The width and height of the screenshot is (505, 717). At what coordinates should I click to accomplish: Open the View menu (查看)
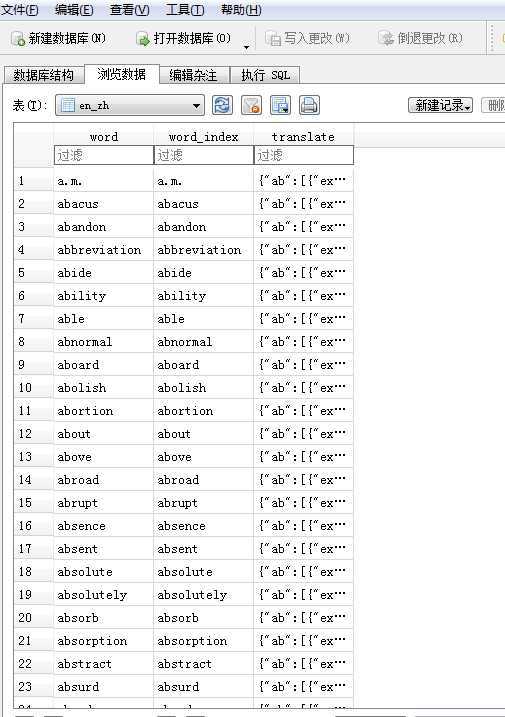click(x=129, y=10)
